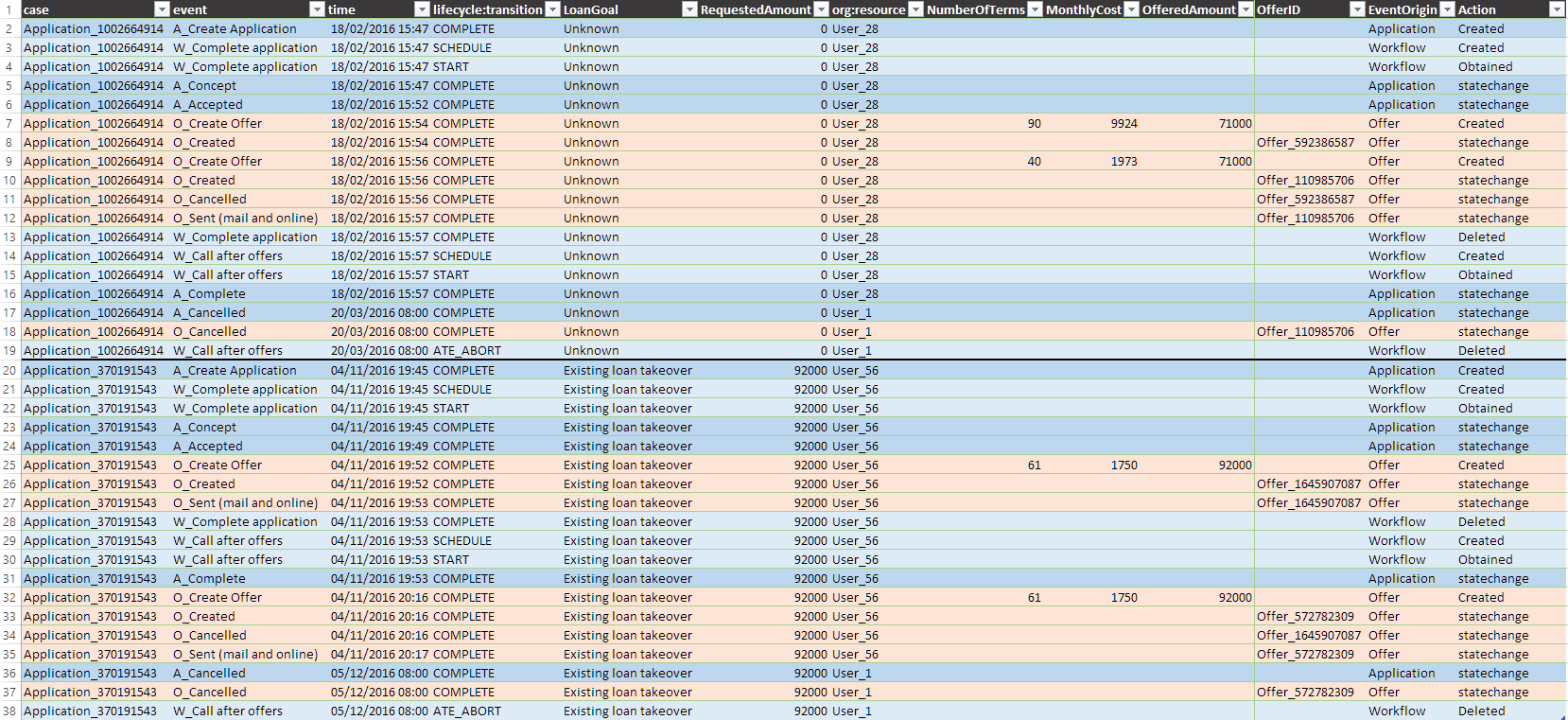Click the MonthlyCost filter dropdown button
The width and height of the screenshot is (1568, 720).
pyautogui.click(x=1131, y=9)
